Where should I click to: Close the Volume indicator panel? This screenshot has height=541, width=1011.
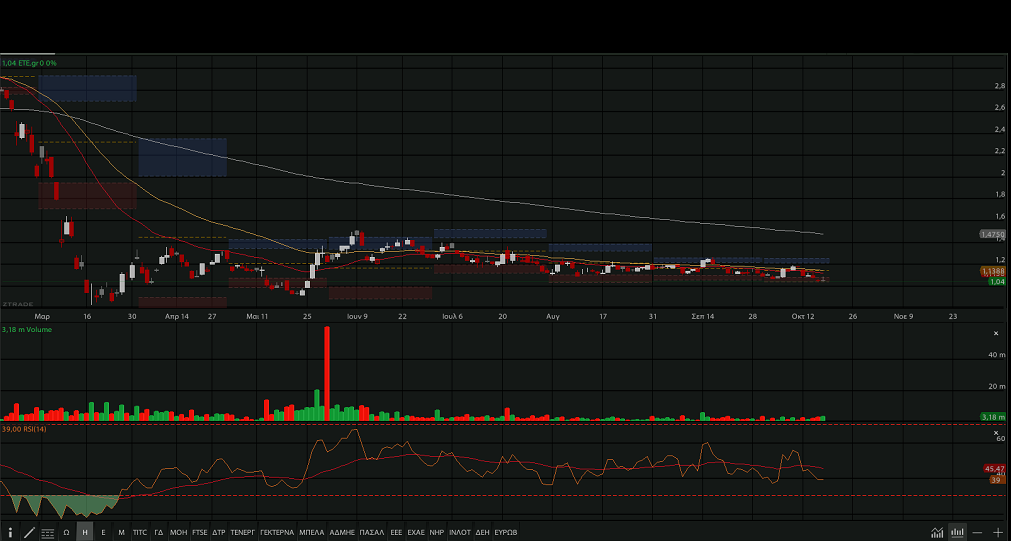[995, 333]
